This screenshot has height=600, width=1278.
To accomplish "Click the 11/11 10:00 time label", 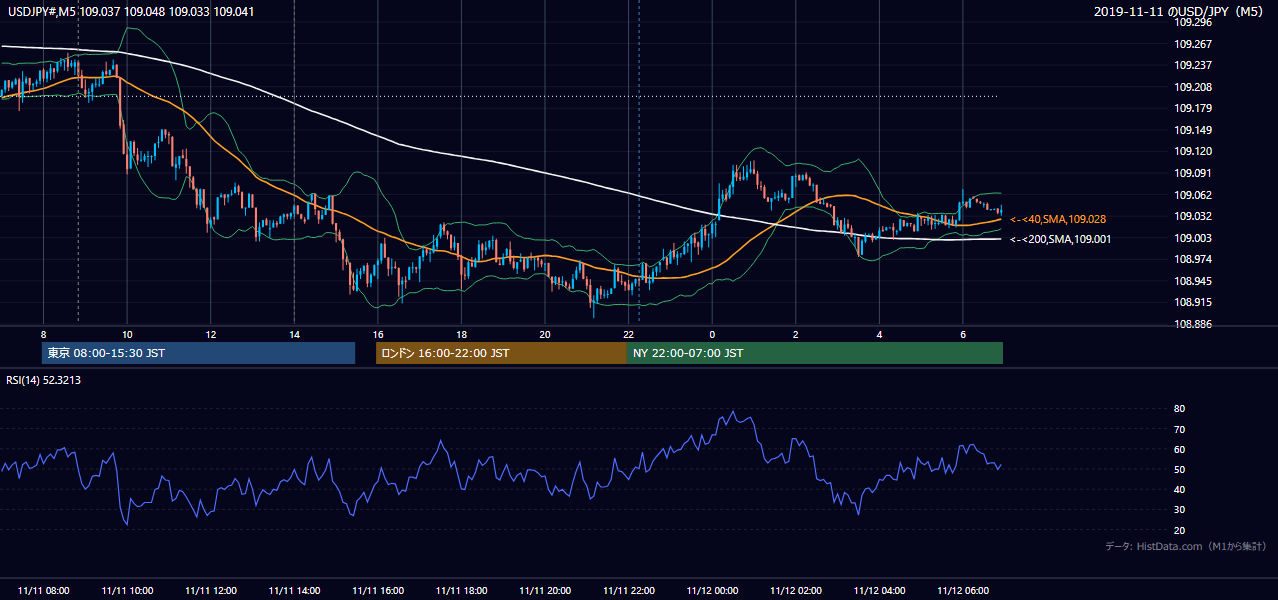I will [x=127, y=591].
